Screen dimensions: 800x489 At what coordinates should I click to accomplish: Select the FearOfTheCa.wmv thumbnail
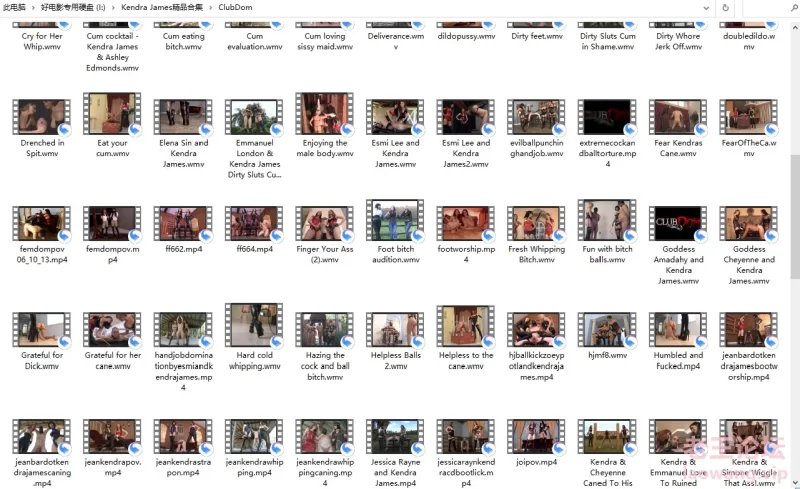point(748,117)
